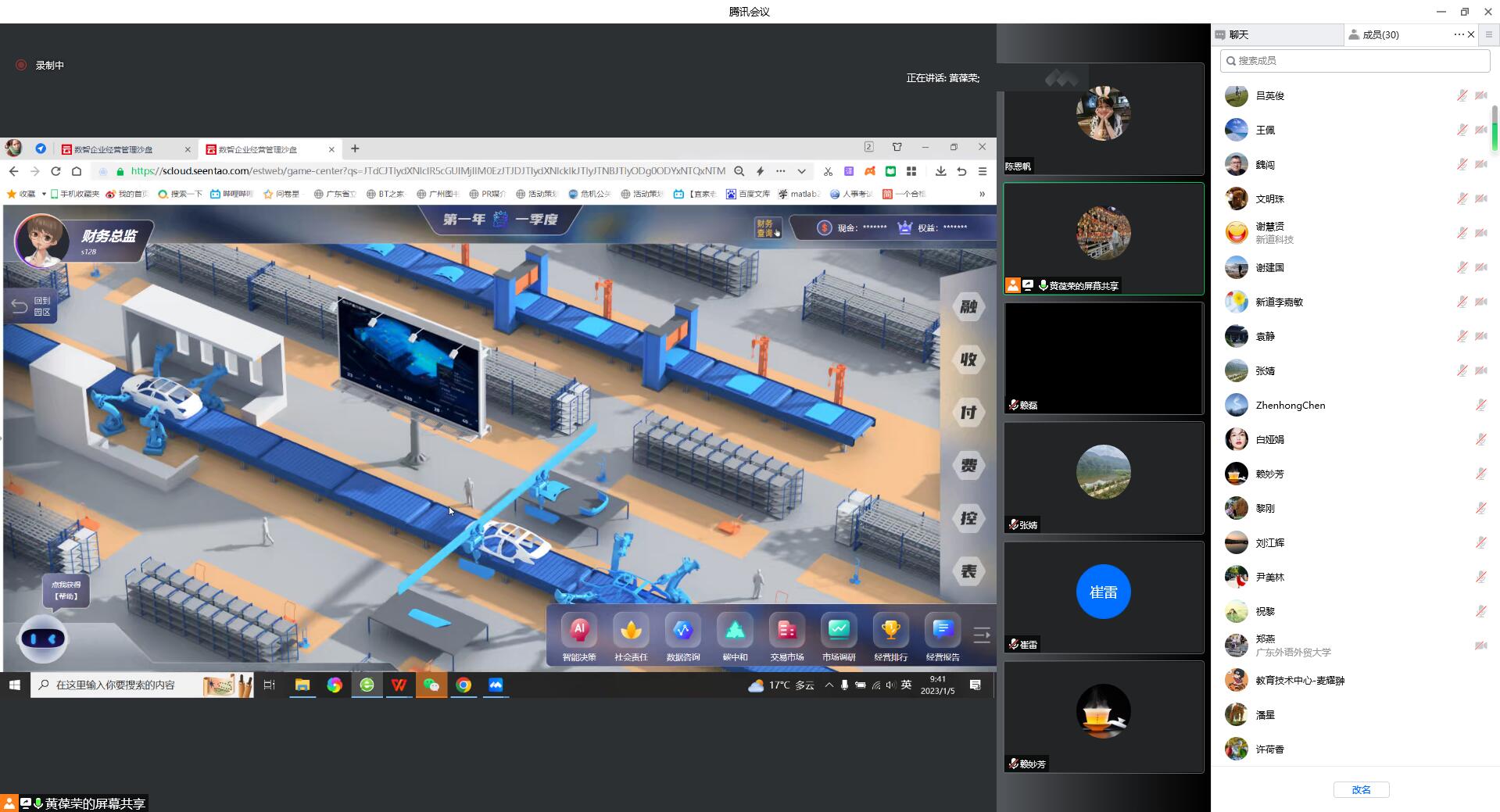Screen dimensions: 1500x812
Task: Click the 社会责任 icon
Action: coord(631,631)
